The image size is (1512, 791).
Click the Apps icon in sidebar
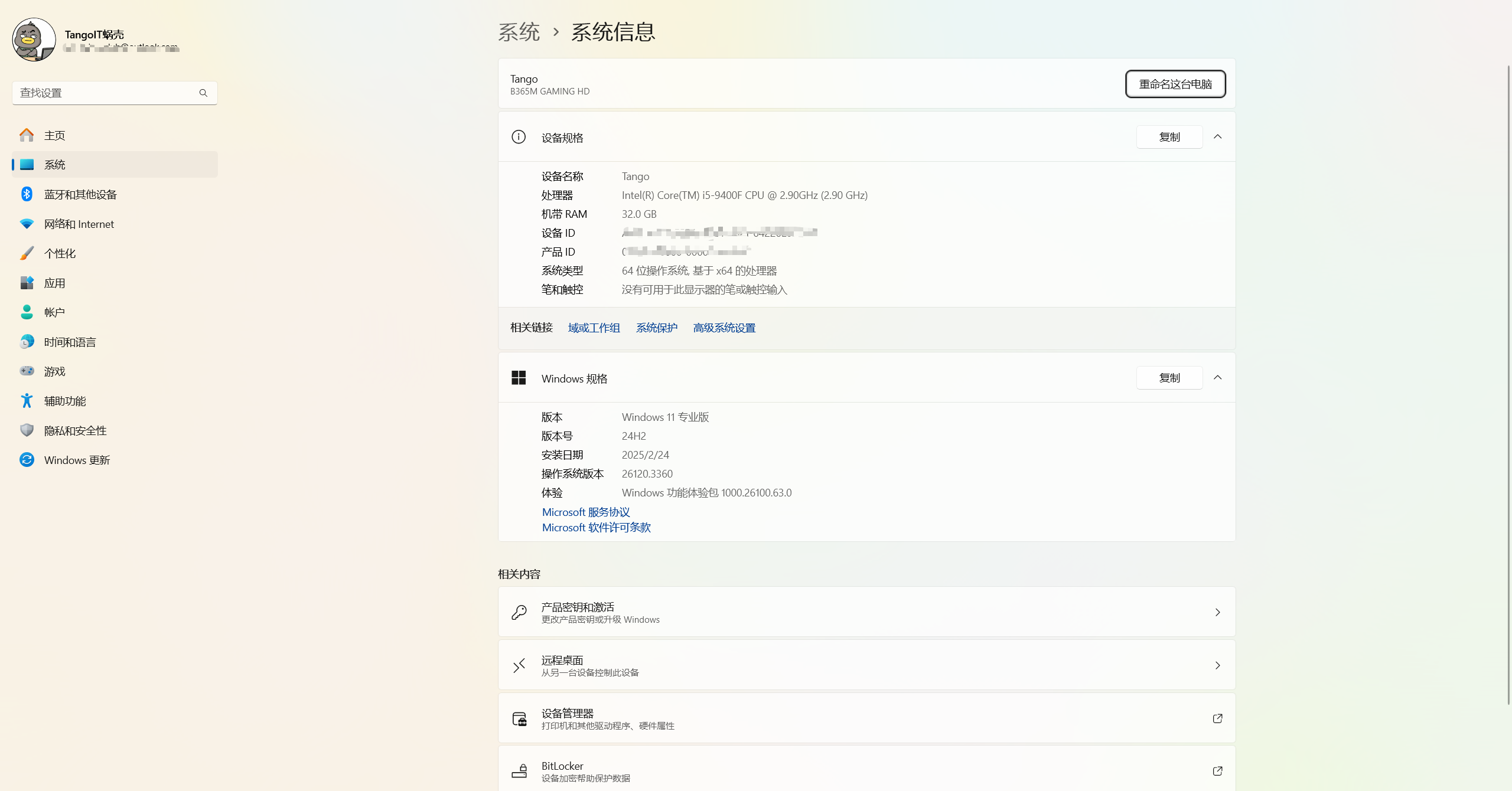pos(27,283)
